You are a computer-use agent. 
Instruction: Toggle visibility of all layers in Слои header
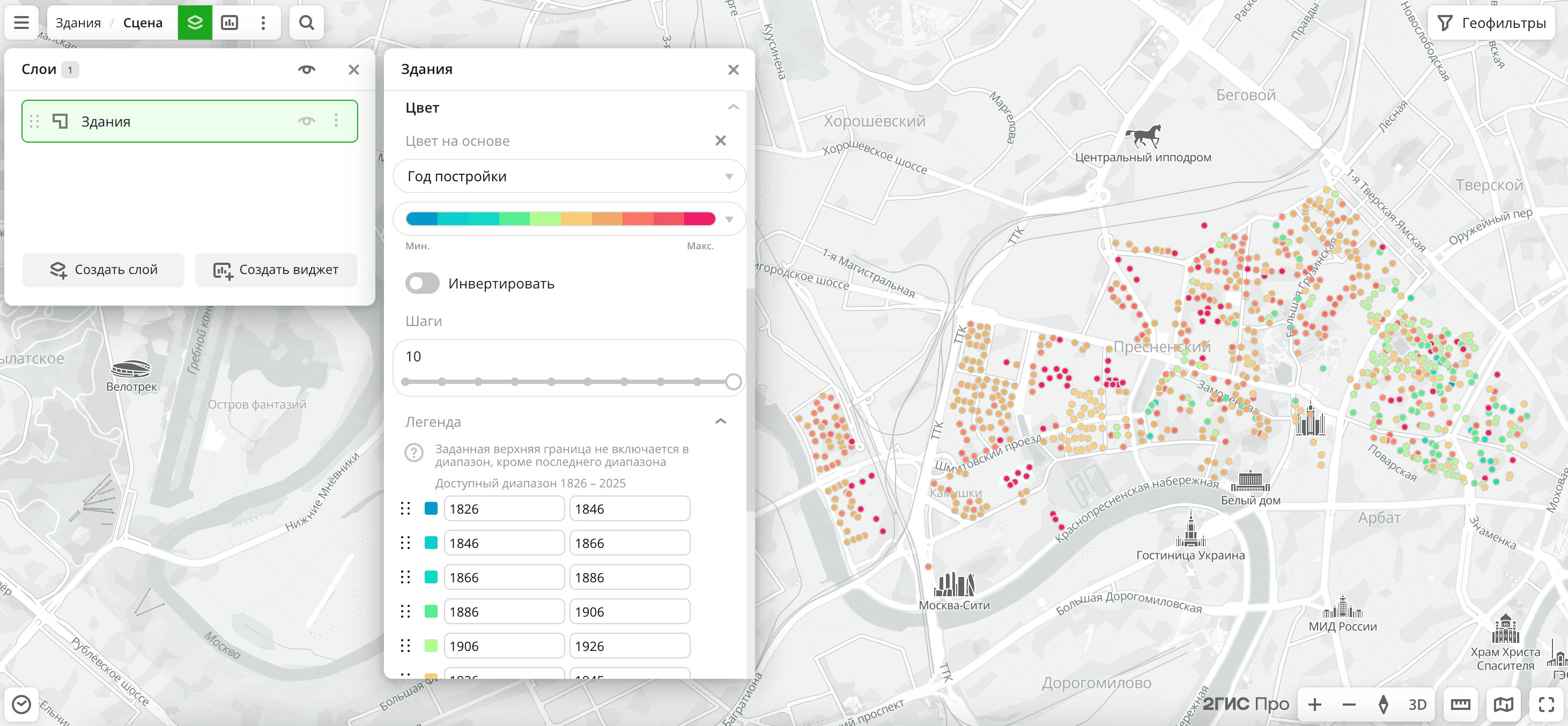306,69
